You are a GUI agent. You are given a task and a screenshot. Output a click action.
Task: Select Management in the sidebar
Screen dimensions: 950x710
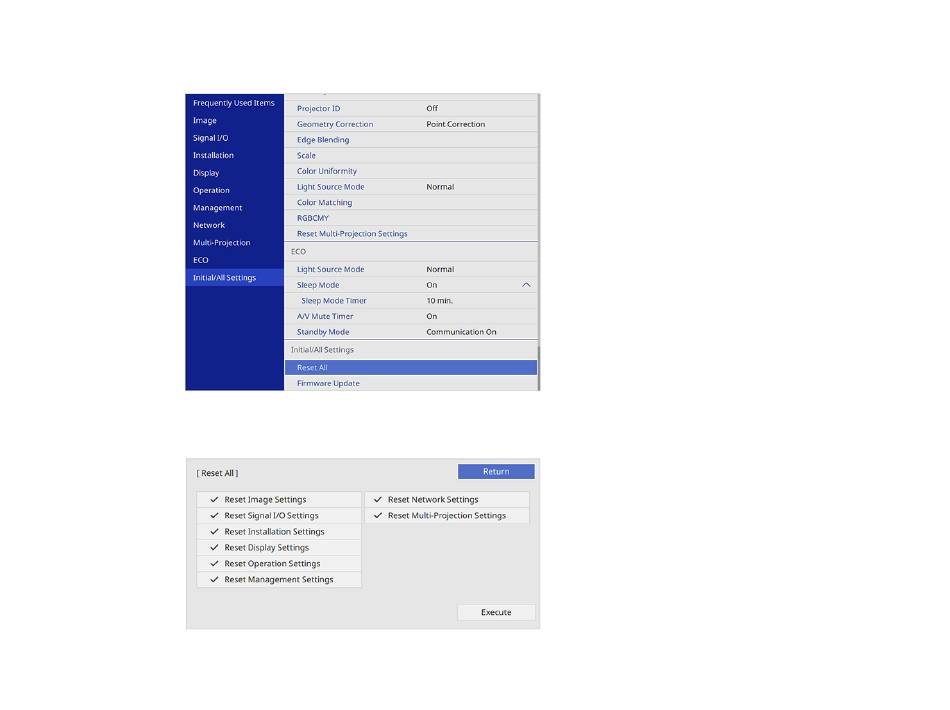(234, 208)
